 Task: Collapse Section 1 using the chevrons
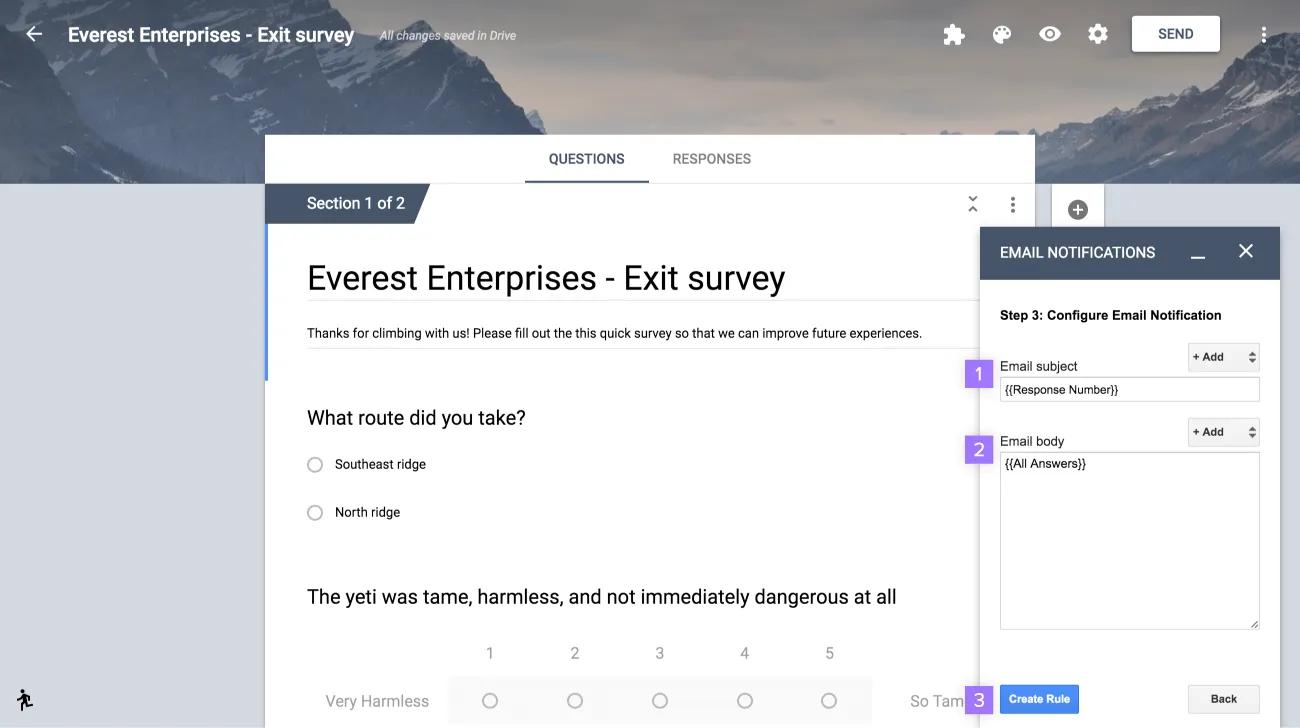(x=973, y=204)
